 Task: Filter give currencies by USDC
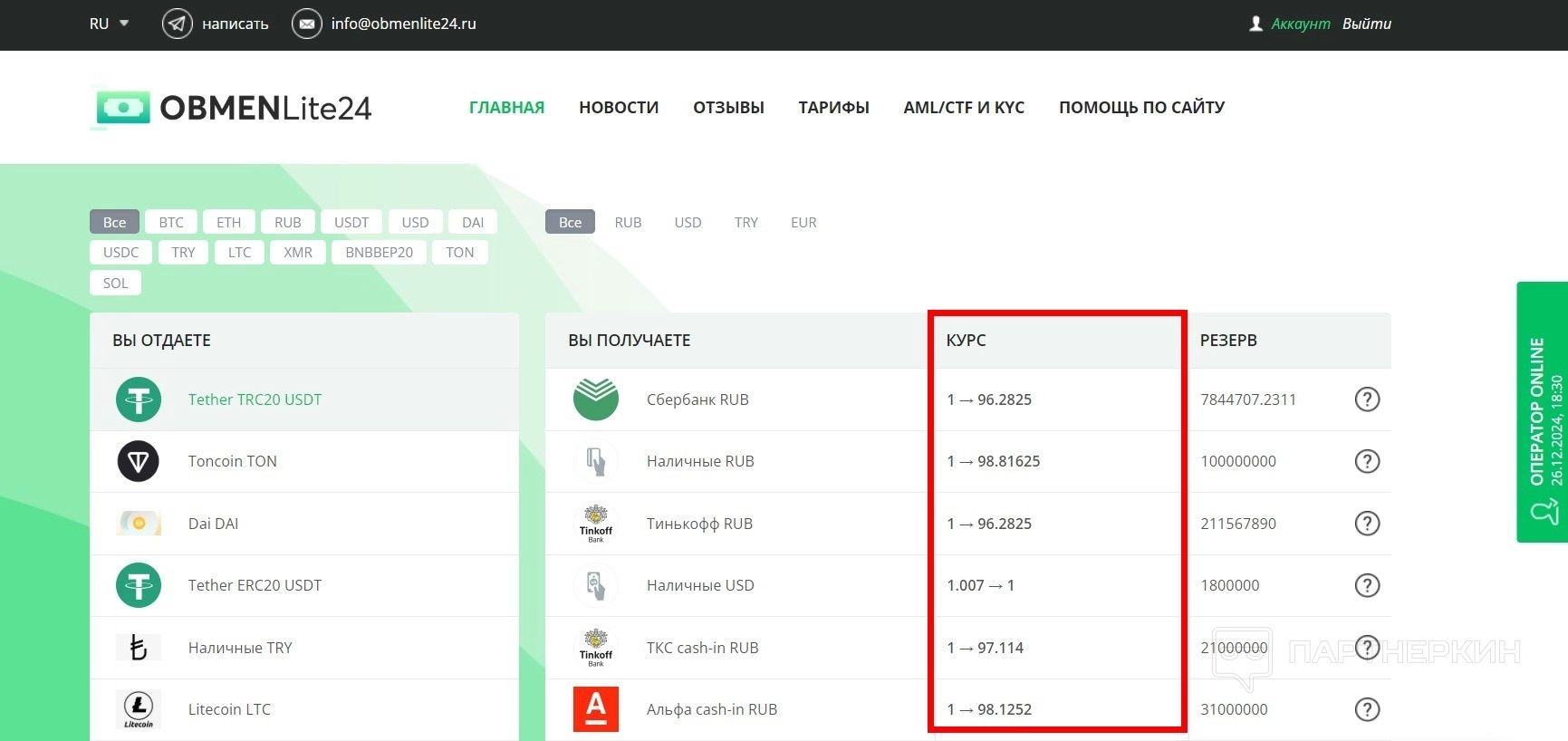[121, 252]
